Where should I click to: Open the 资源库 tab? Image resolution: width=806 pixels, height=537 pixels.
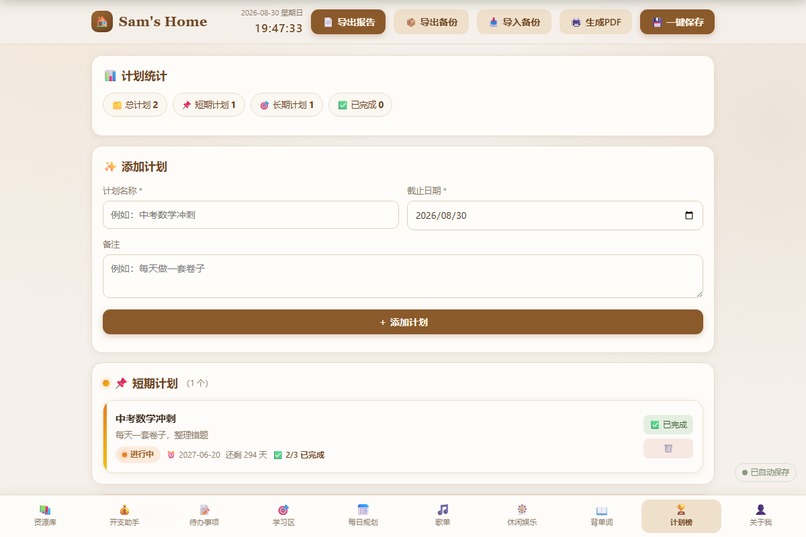pos(45,515)
